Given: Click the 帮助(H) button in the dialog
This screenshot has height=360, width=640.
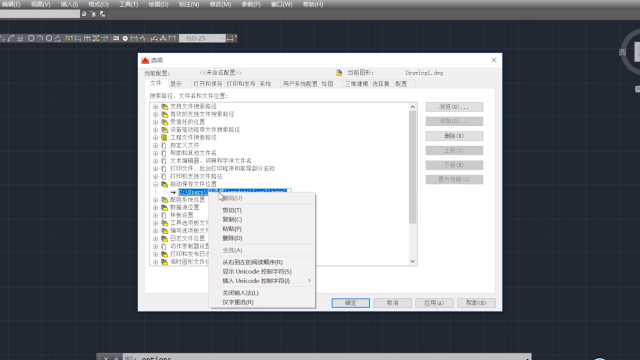Looking at the screenshot, I should (x=476, y=303).
